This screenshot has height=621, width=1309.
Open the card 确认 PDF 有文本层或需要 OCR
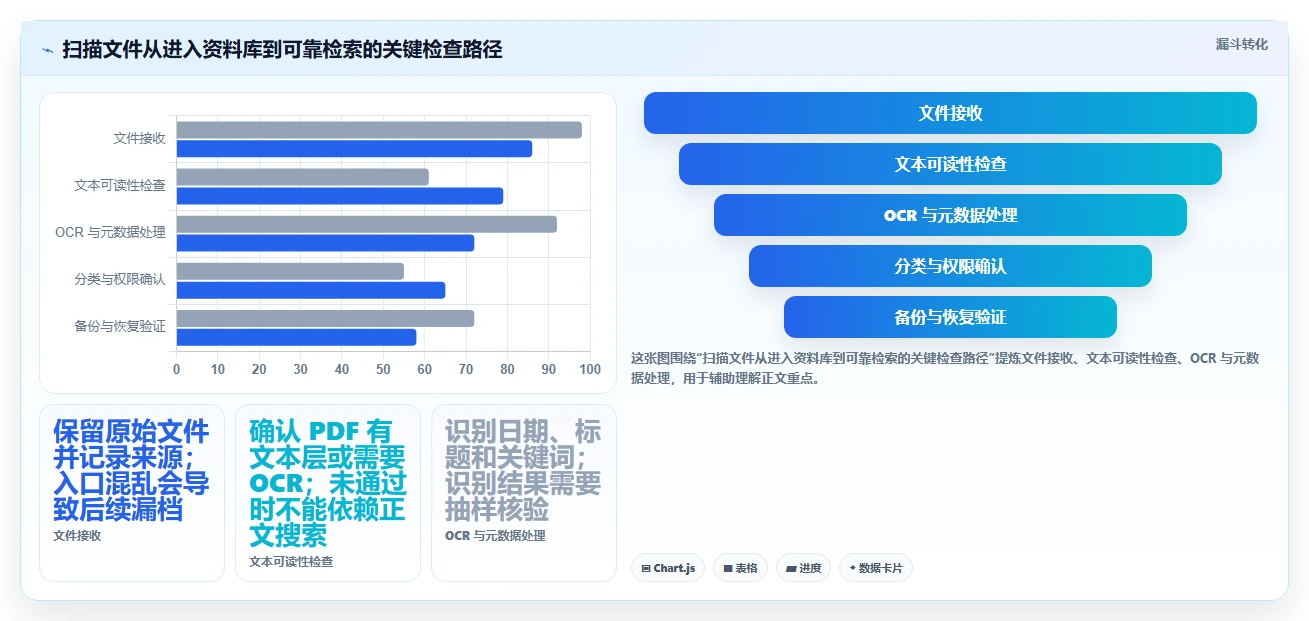pyautogui.click(x=328, y=492)
